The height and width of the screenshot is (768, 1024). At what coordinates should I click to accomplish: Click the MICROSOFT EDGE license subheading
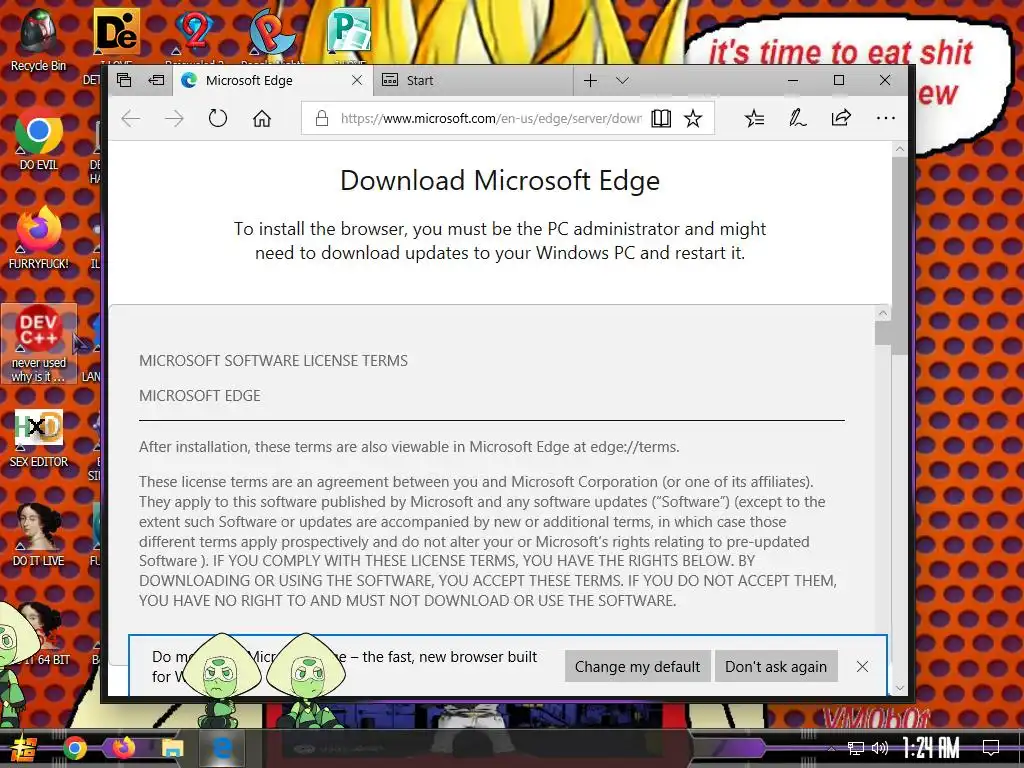(x=199, y=396)
